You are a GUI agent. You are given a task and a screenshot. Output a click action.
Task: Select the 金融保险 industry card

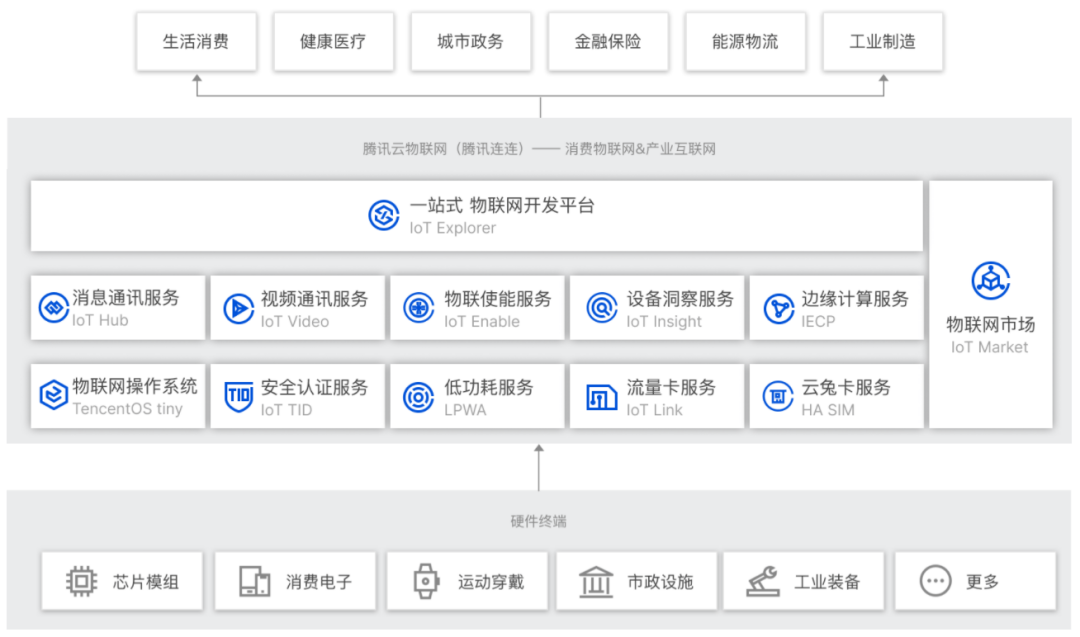click(x=607, y=41)
